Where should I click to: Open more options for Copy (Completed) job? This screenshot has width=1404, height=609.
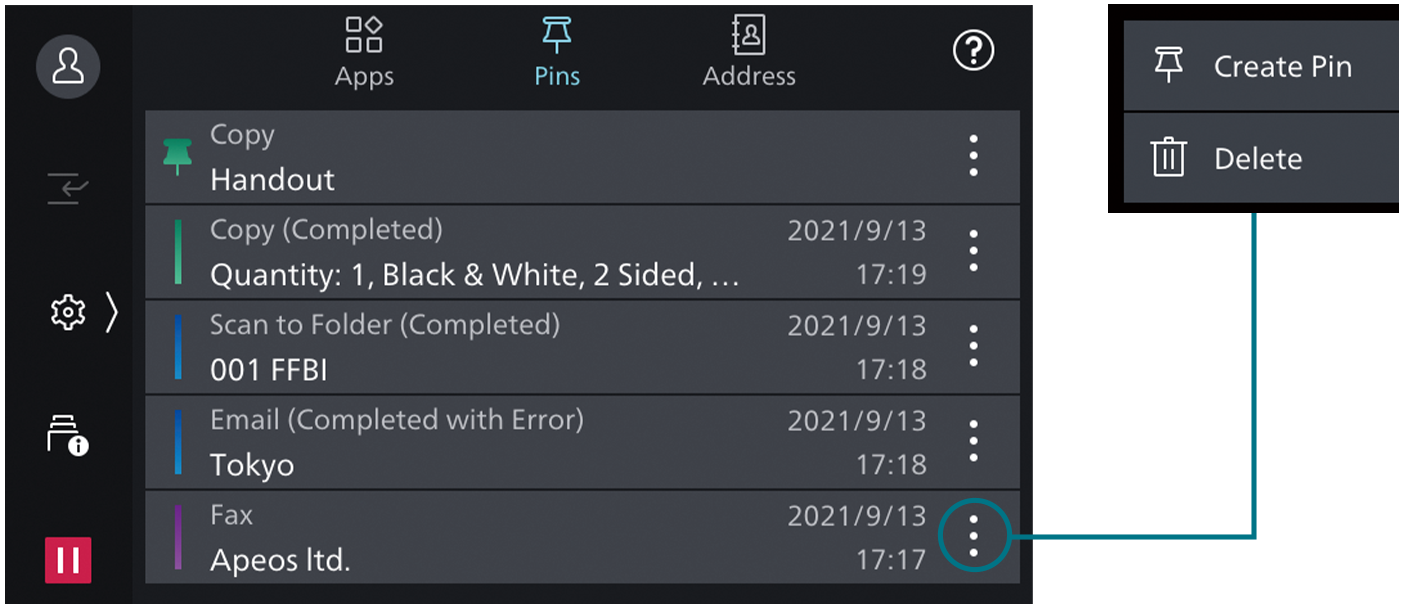click(x=973, y=251)
